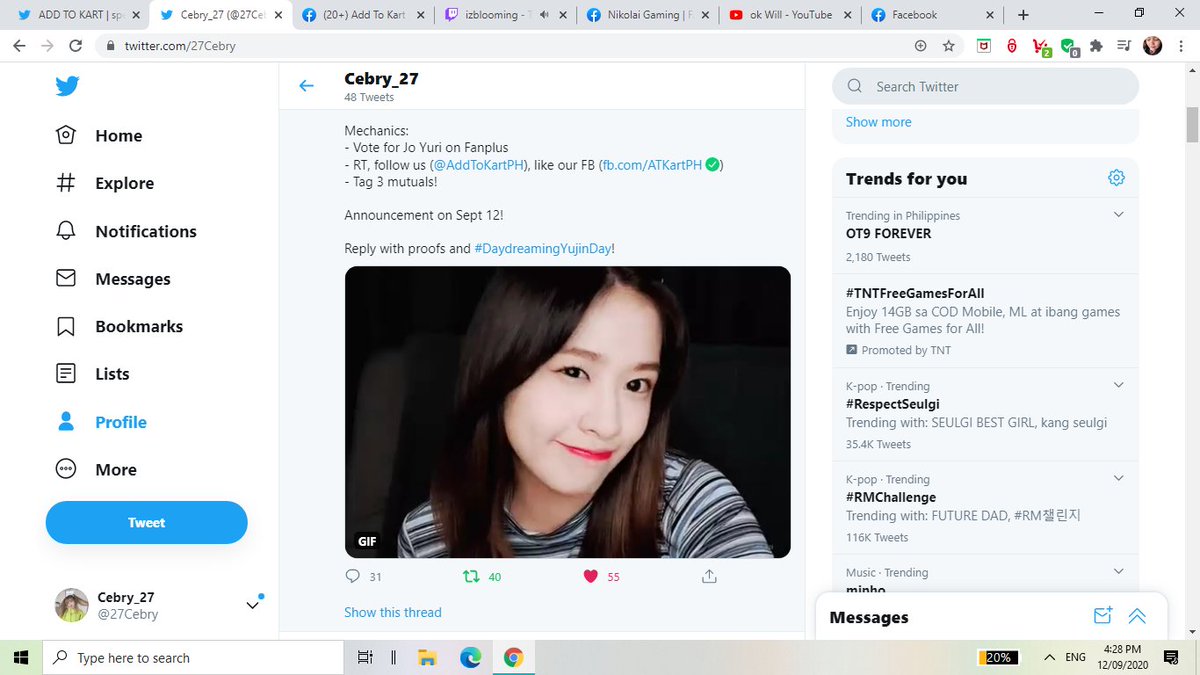Image resolution: width=1200 pixels, height=675 pixels.
Task: Close the Cebry_27 browser tab
Action: pos(278,15)
